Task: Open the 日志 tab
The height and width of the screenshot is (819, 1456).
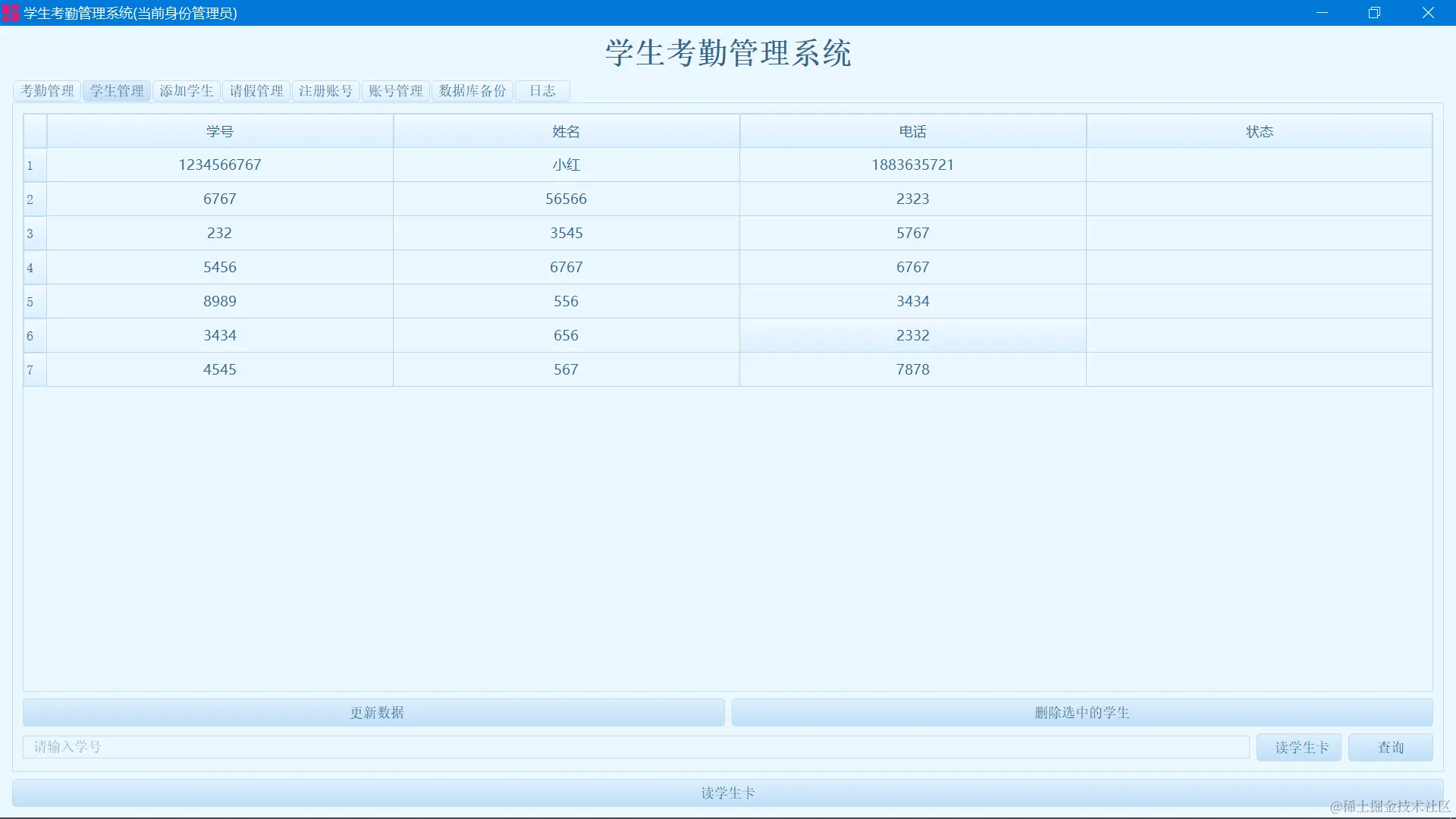Action: (x=542, y=91)
